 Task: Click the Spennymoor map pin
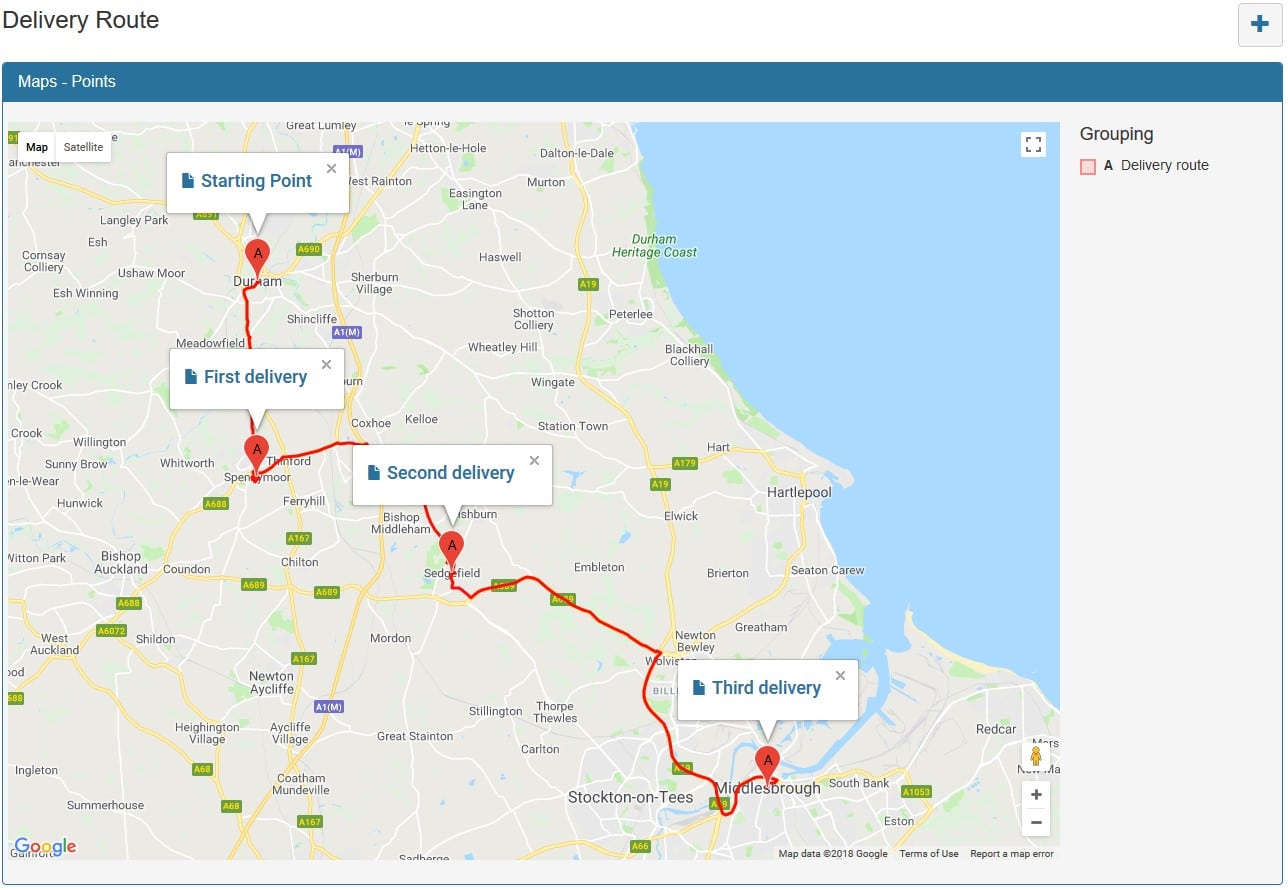(x=256, y=450)
